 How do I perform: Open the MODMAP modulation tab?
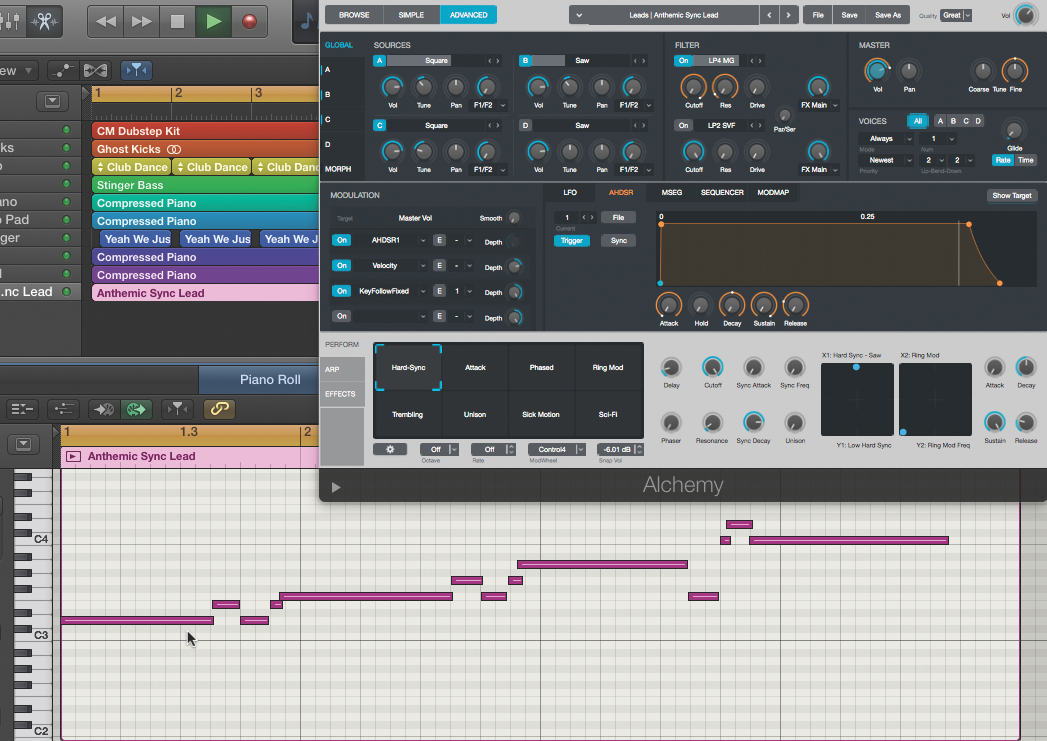point(773,193)
